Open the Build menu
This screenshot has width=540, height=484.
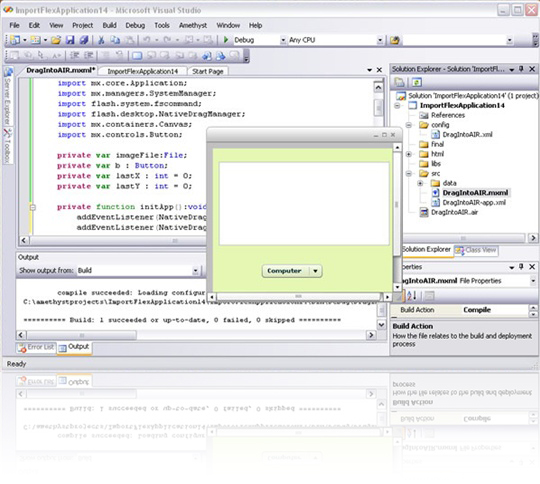click(110, 25)
